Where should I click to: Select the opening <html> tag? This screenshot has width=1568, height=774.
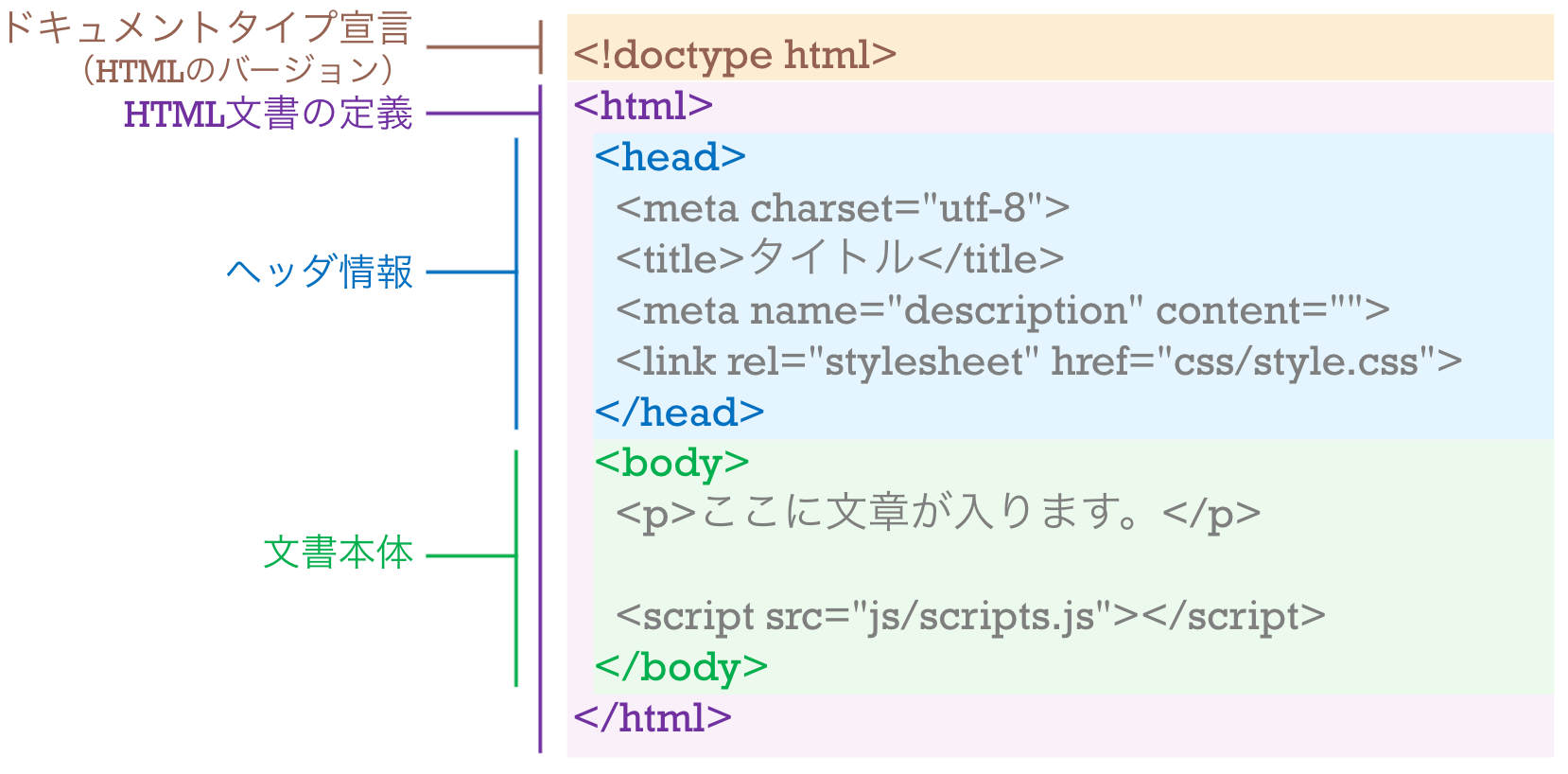[643, 105]
